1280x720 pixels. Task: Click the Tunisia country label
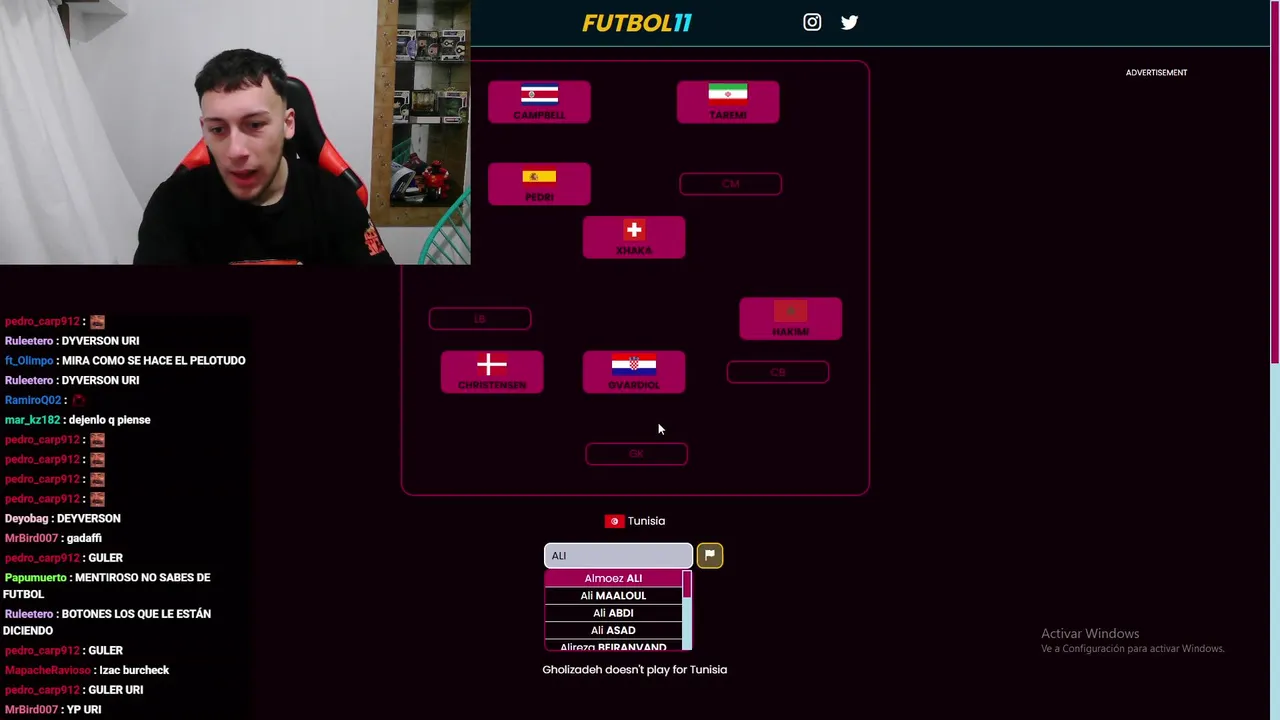point(646,521)
